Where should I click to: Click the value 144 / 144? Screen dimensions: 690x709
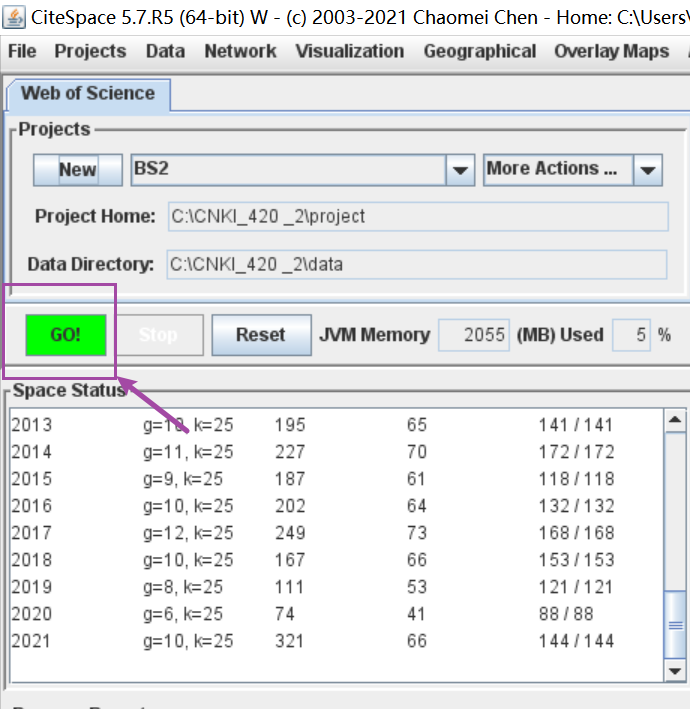coord(576,641)
